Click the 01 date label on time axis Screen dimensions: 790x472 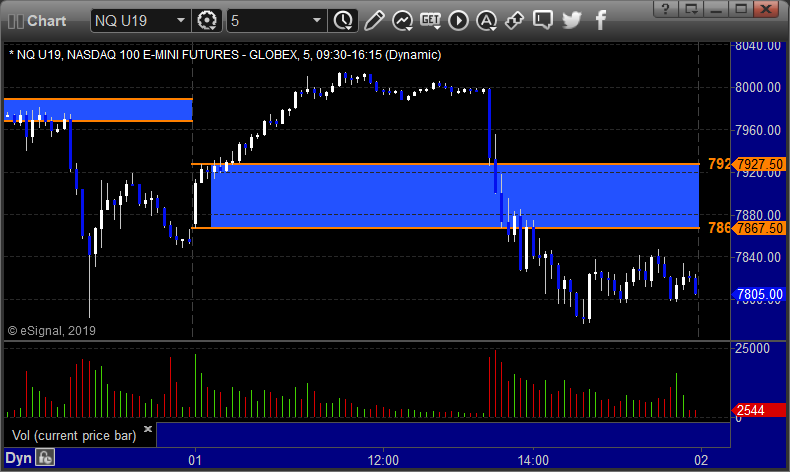195,460
